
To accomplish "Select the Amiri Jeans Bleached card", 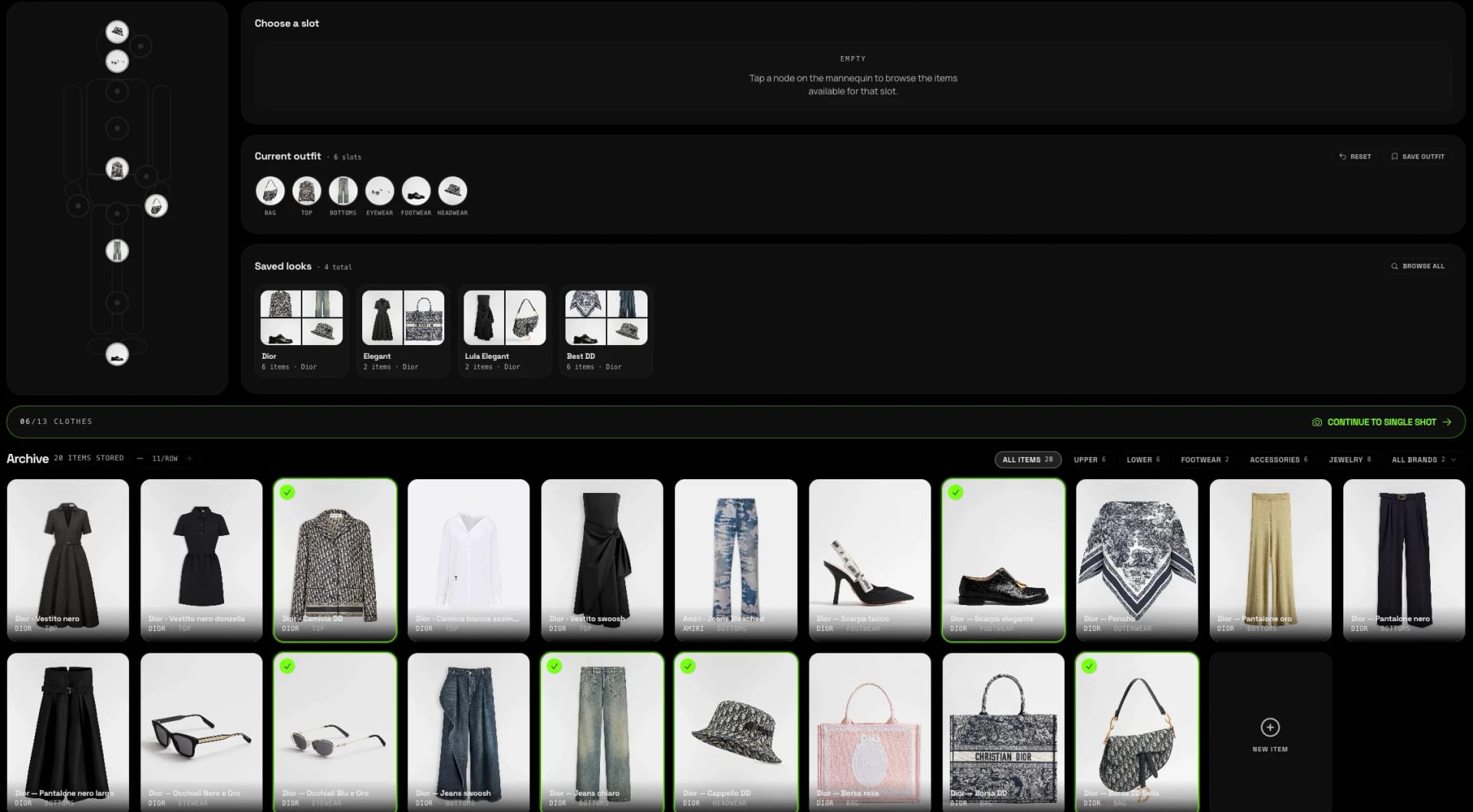I will [x=736, y=560].
